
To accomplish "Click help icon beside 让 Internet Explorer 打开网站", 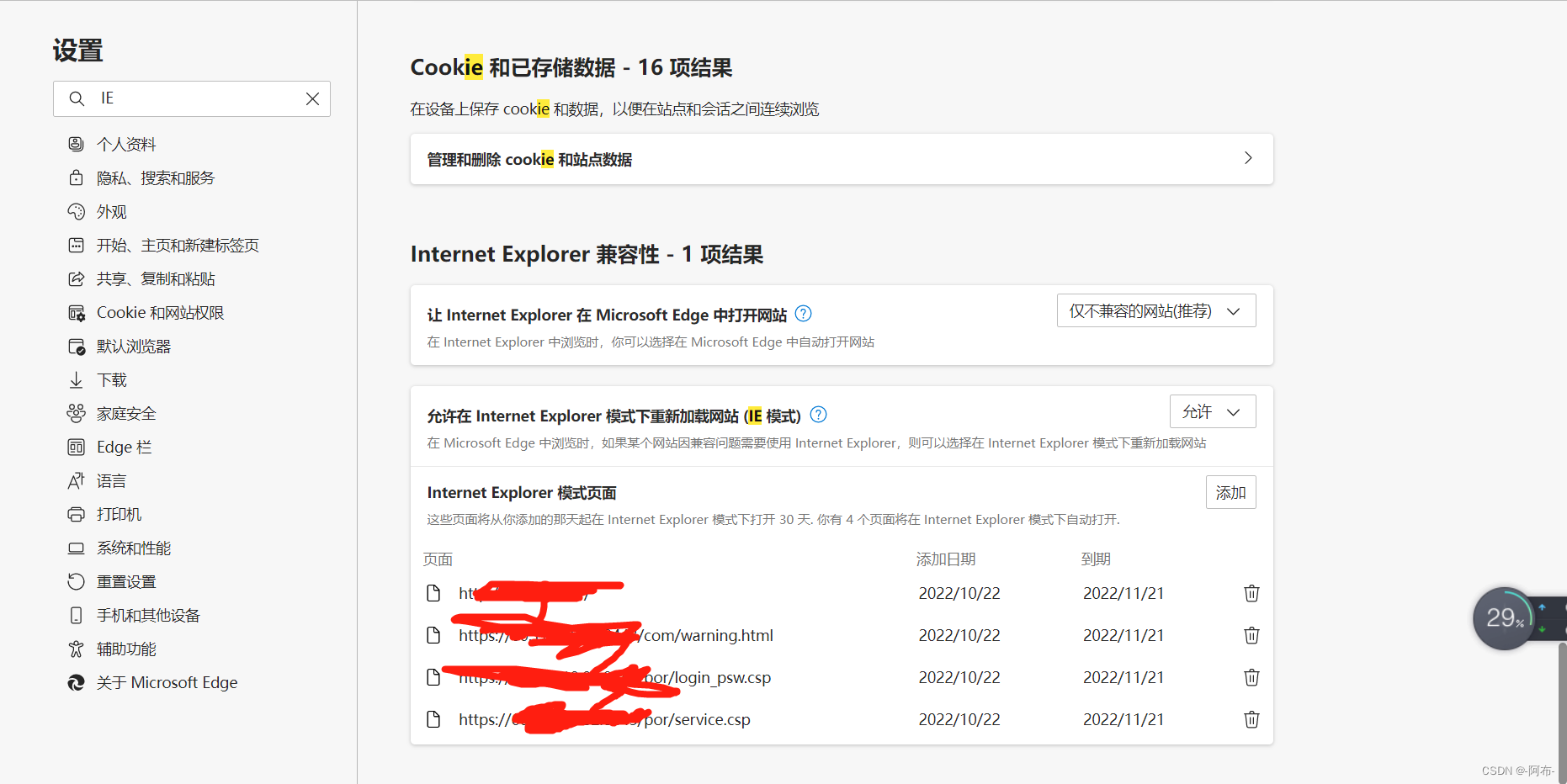I will coord(803,314).
